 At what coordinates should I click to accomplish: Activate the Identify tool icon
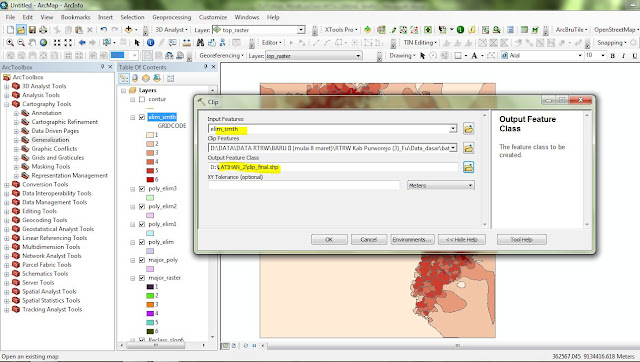[151, 42]
